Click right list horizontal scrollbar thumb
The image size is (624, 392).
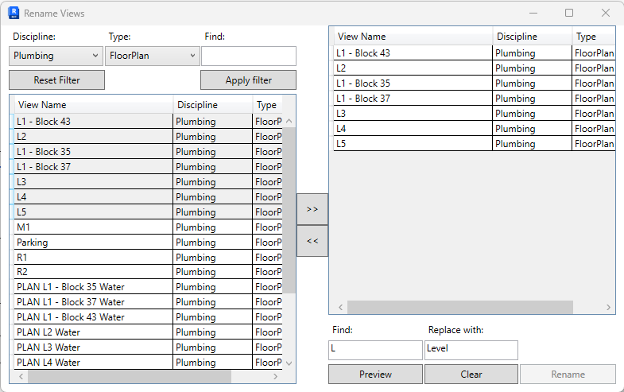[460, 307]
